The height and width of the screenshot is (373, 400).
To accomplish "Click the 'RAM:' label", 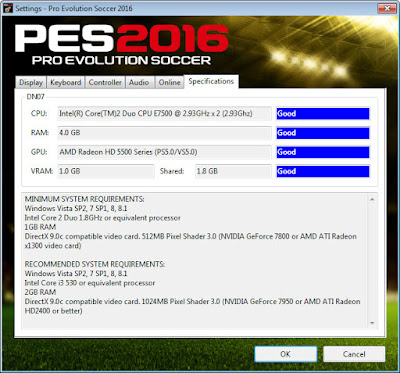I will point(40,133).
